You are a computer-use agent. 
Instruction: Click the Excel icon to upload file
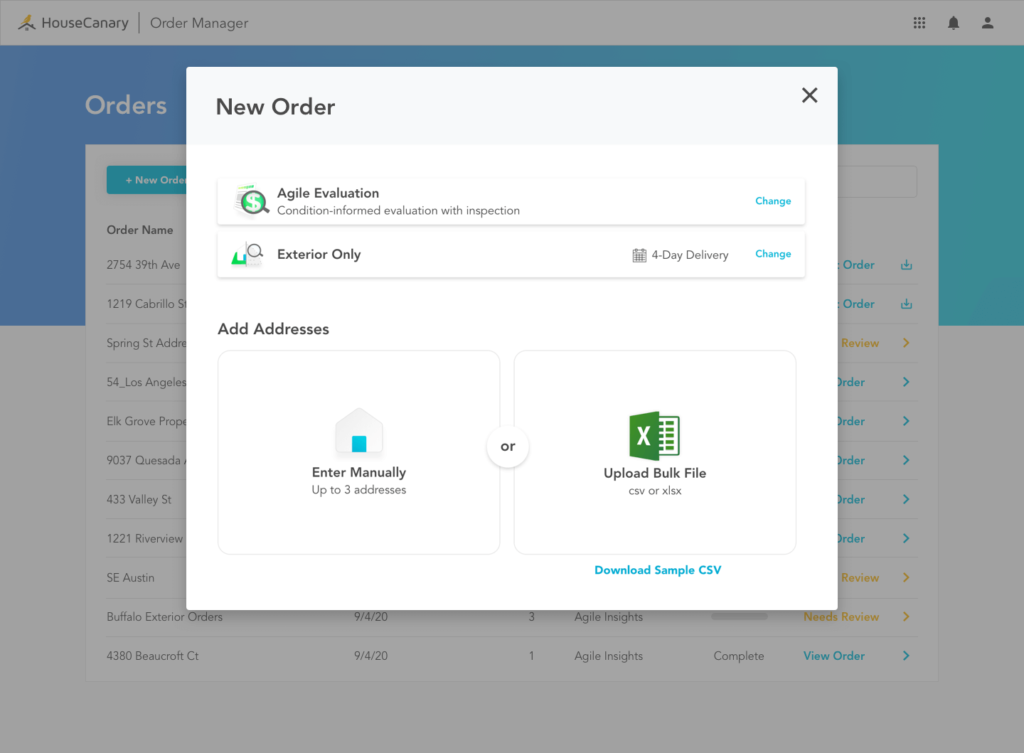click(x=654, y=436)
